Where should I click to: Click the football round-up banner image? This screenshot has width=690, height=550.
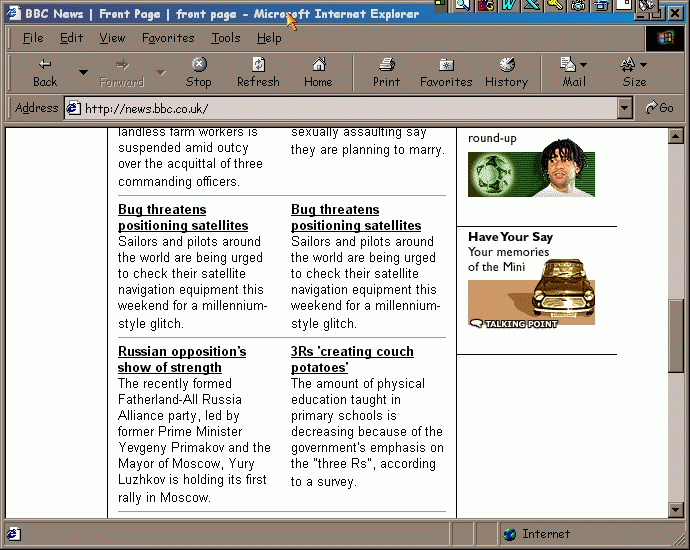pos(531,169)
